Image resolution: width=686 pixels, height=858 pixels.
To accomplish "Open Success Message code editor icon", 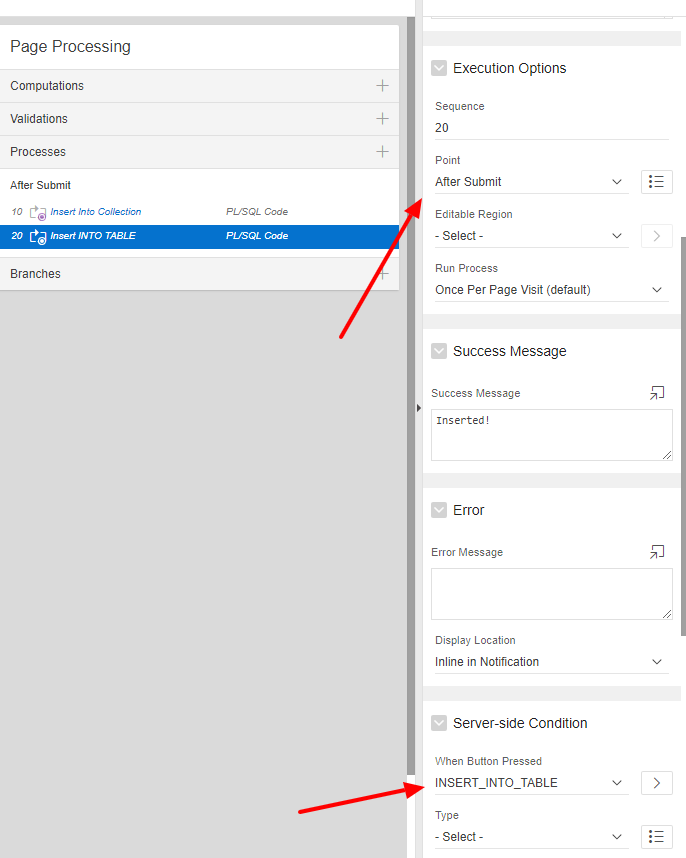I will coord(657,393).
